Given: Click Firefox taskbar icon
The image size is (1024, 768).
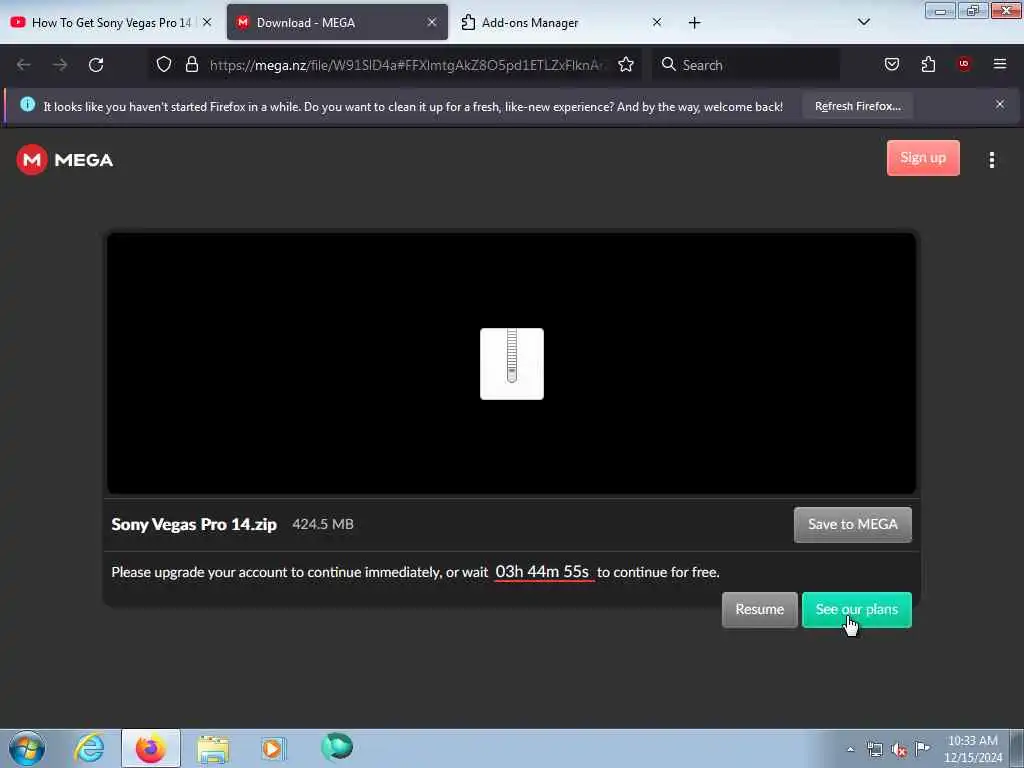Looking at the screenshot, I should (x=150, y=748).
